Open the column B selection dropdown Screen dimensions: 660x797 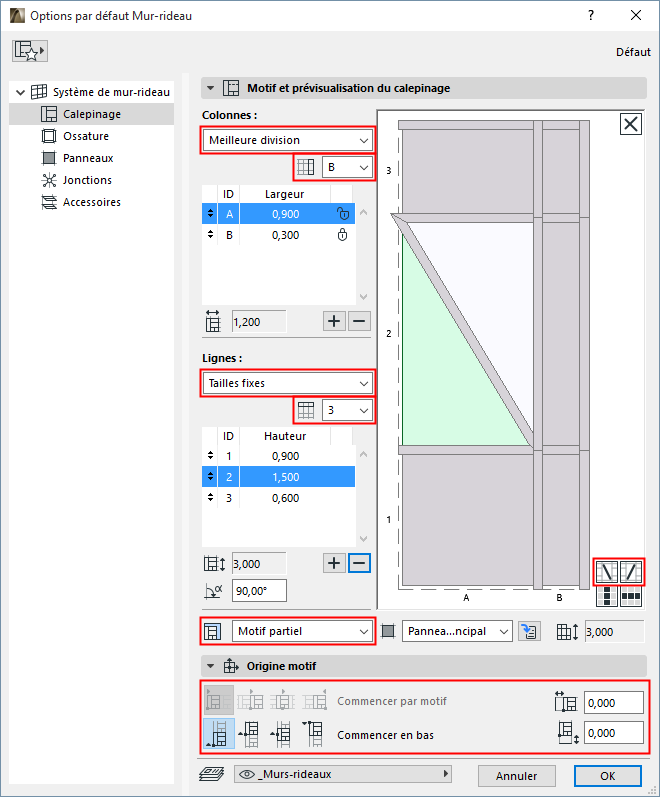click(x=347, y=167)
